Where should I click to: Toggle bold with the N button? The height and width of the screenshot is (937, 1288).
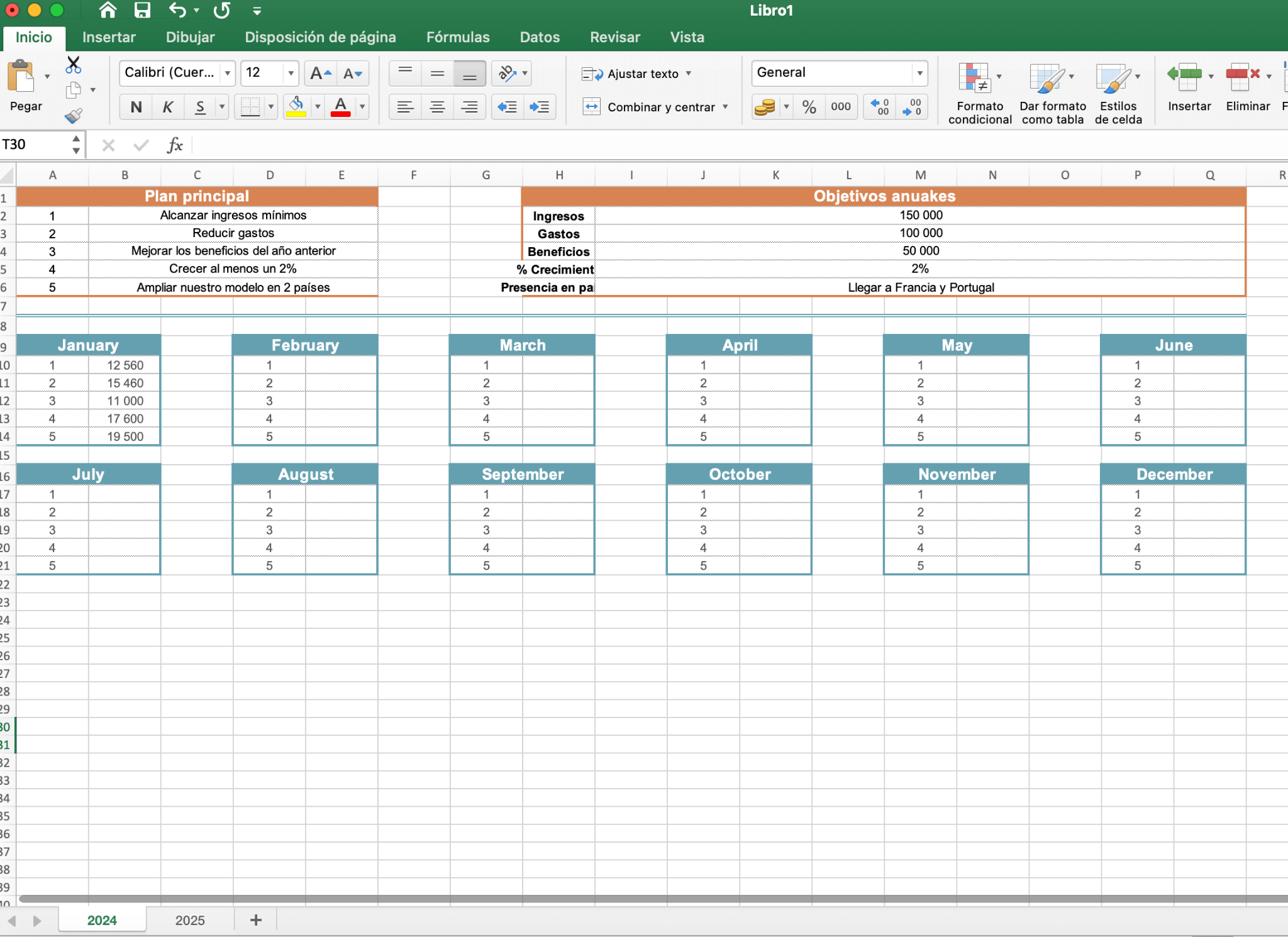pos(136,106)
